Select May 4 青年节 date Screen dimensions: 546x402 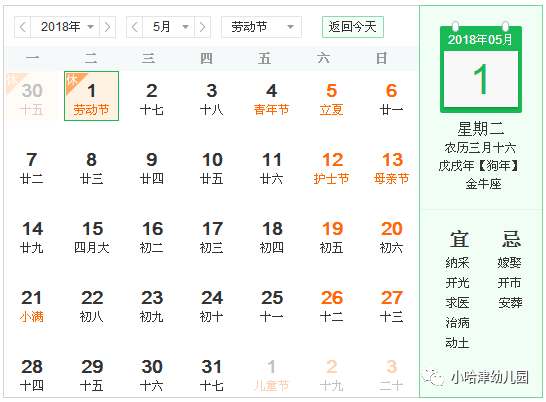point(271,99)
